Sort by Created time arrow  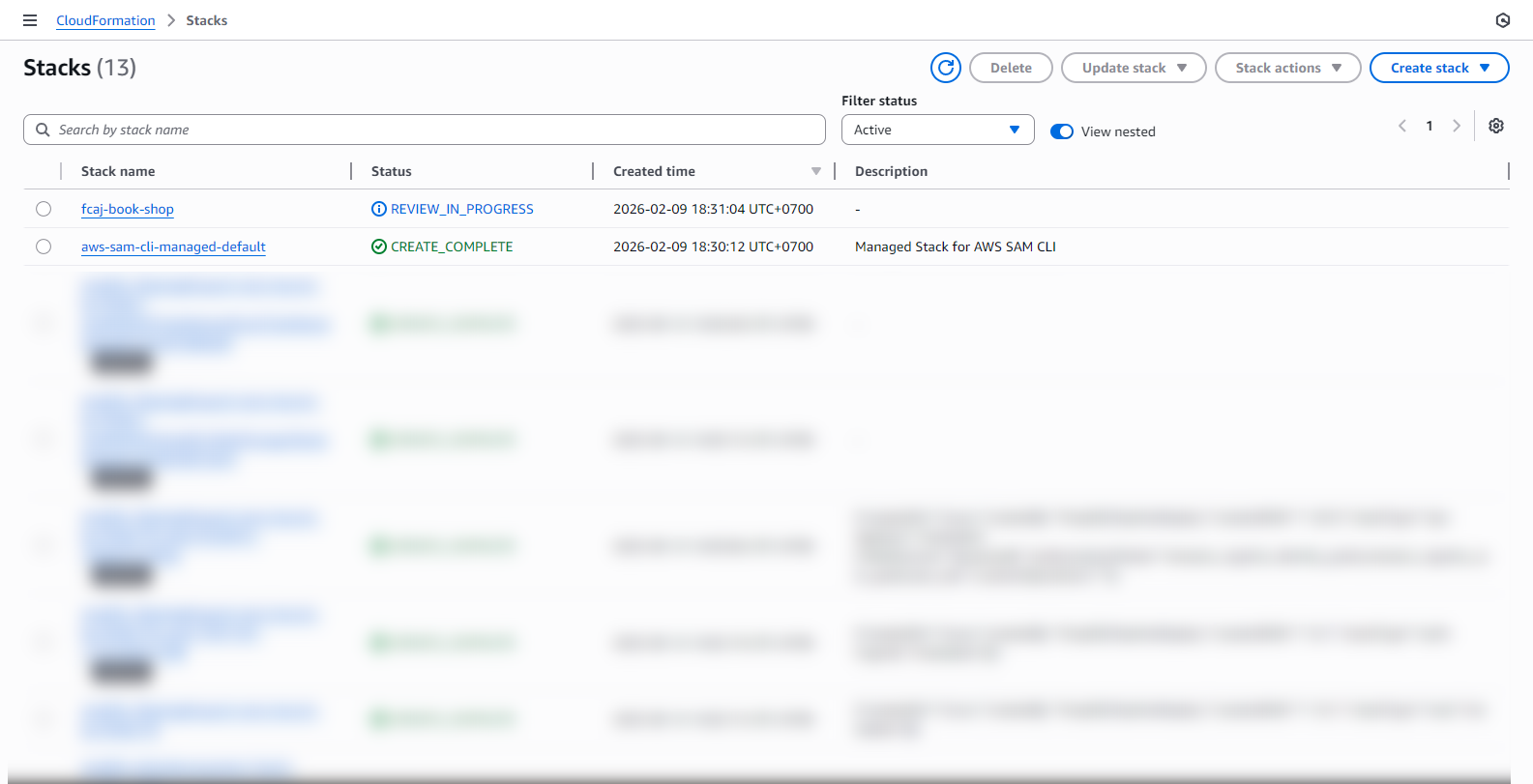pos(816,171)
